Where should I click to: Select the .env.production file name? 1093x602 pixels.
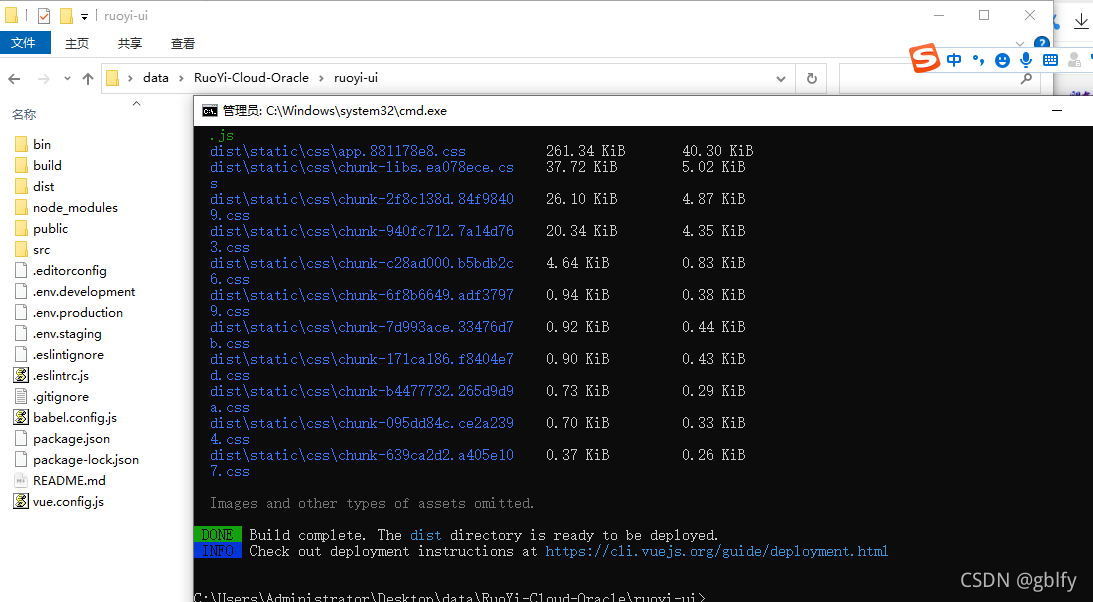click(77, 312)
